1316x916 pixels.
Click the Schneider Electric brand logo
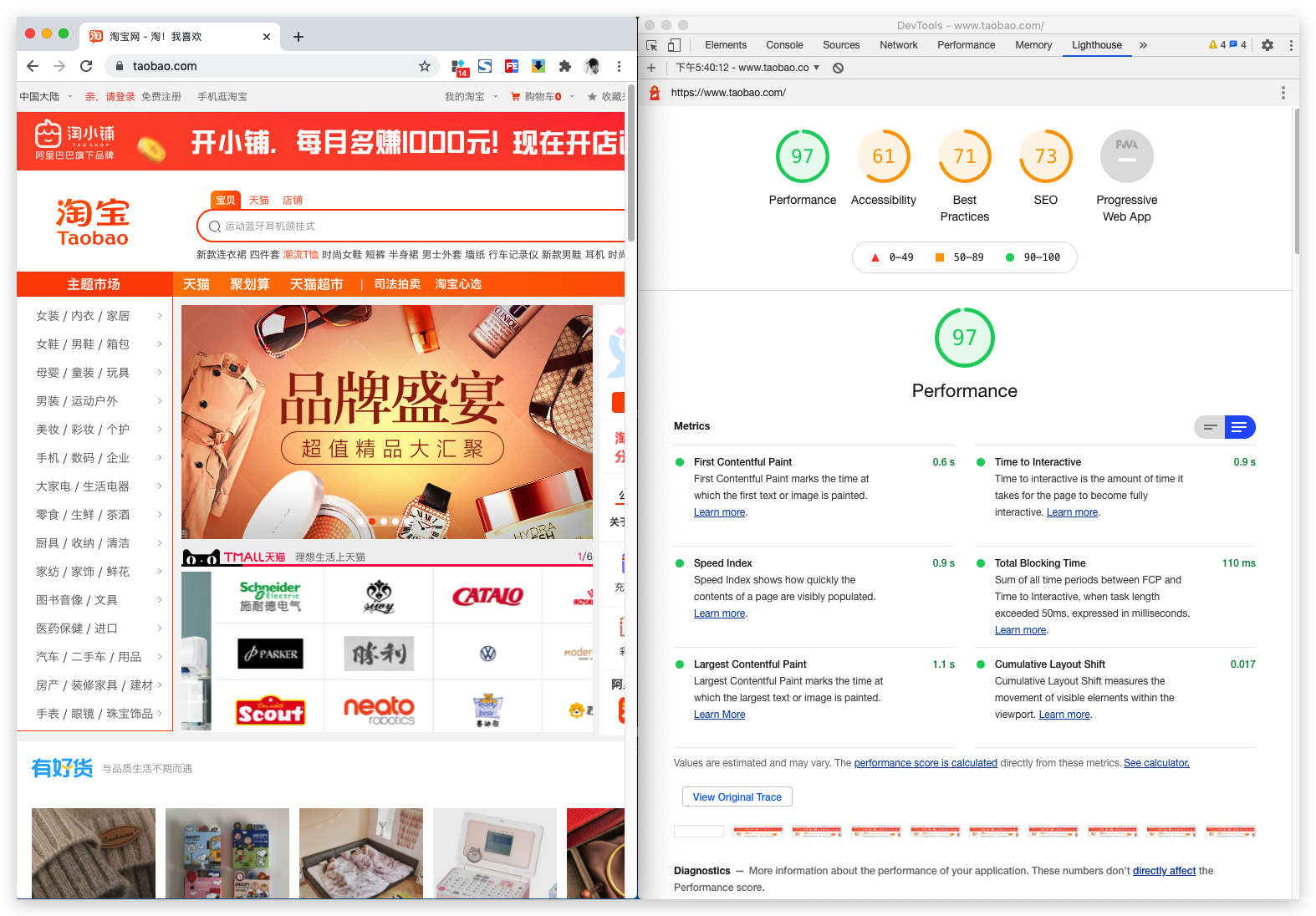tap(270, 596)
